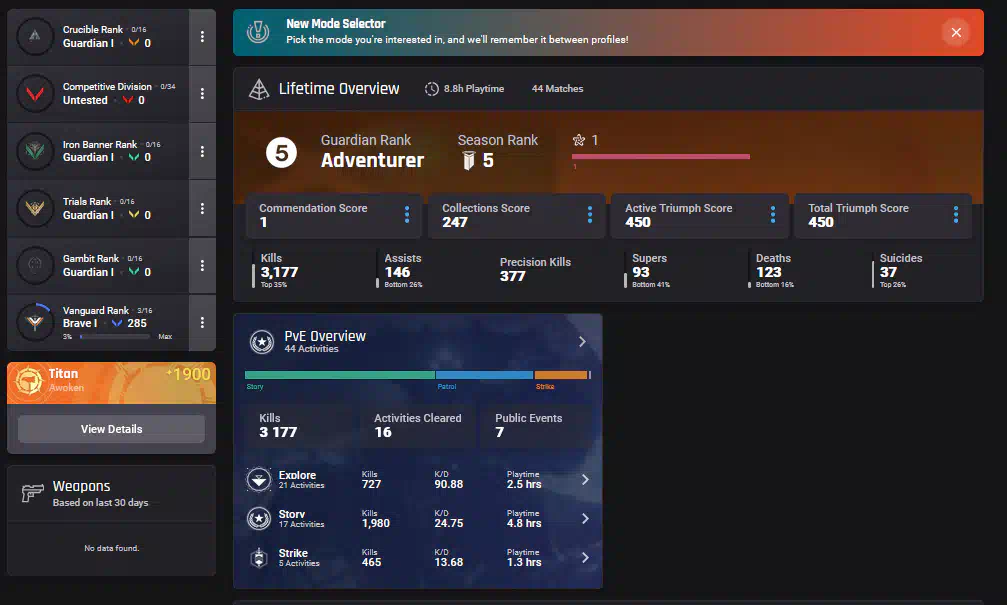The height and width of the screenshot is (605, 1007).
Task: Click the Story segment of activity bar
Action: point(339,375)
